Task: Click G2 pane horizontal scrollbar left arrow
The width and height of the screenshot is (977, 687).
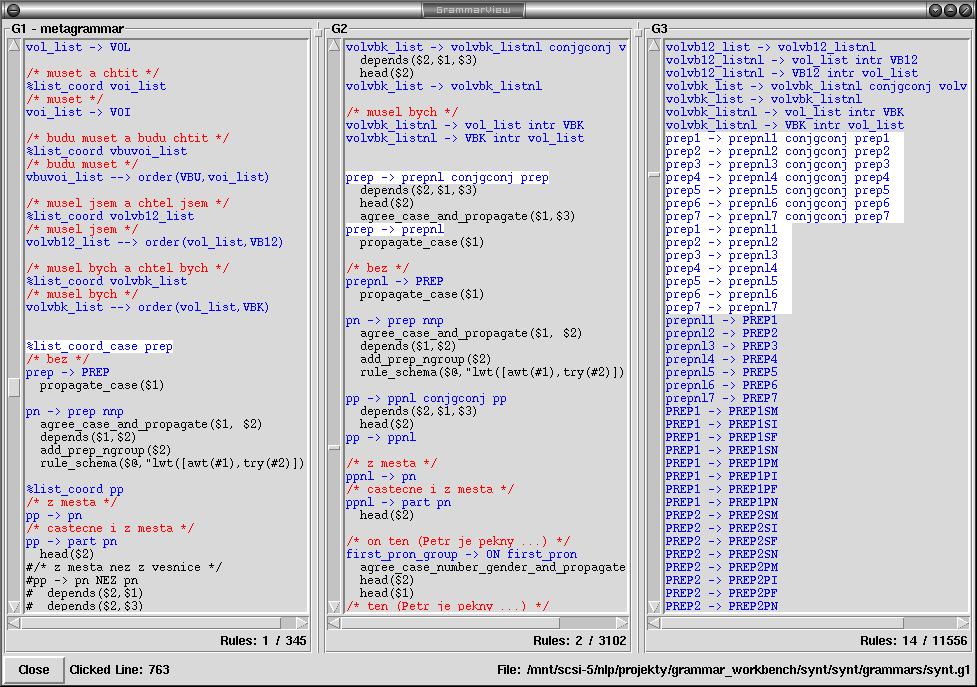Action: coord(334,622)
